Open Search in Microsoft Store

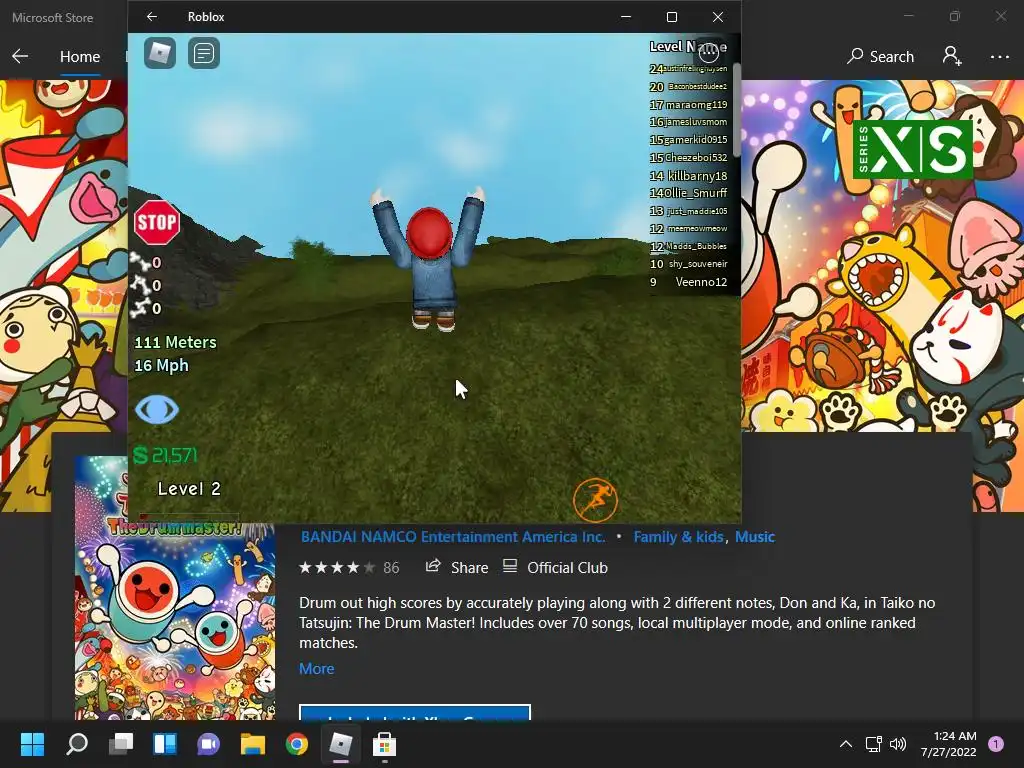pyautogui.click(x=880, y=56)
